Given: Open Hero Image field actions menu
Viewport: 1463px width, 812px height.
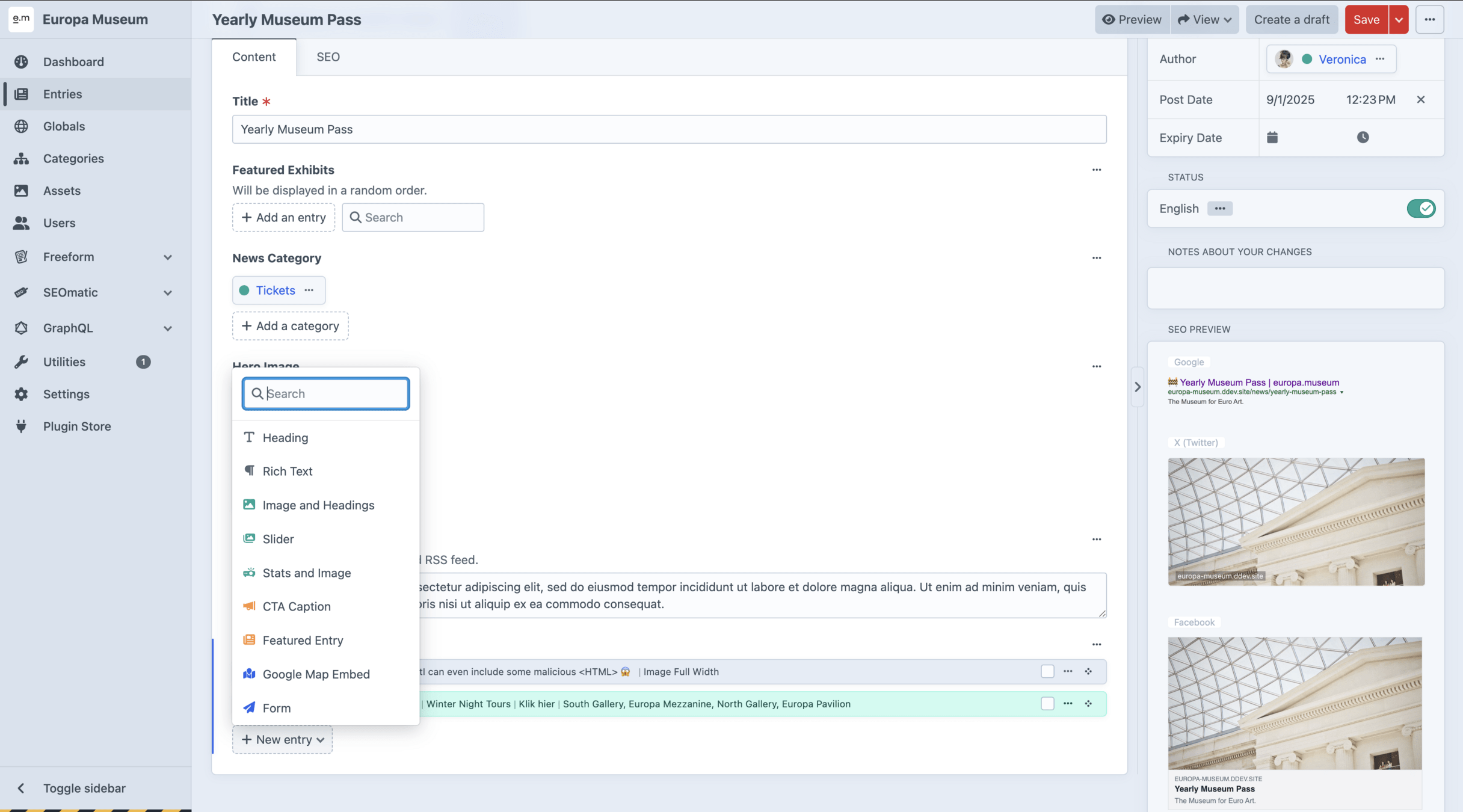Looking at the screenshot, I should 1096,366.
